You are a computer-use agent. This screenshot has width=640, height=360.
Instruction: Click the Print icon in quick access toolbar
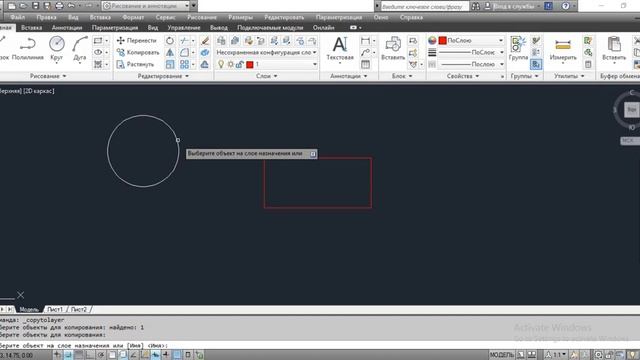(59, 6)
